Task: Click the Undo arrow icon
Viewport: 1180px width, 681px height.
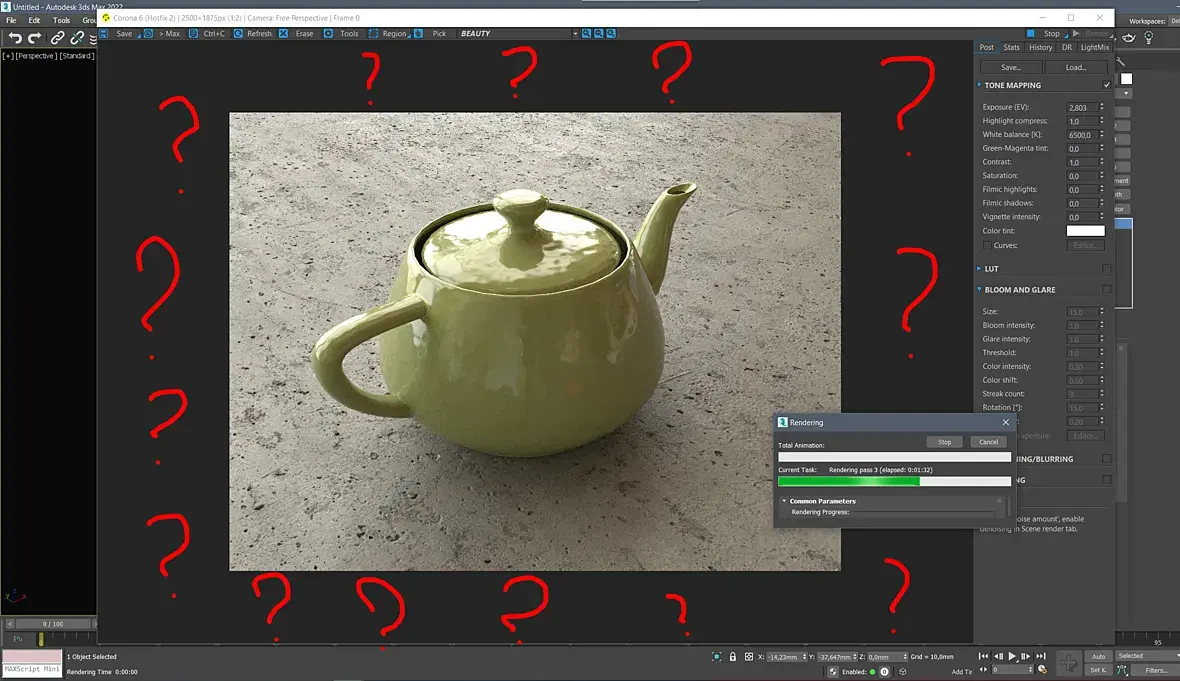Action: pyautogui.click(x=14, y=38)
